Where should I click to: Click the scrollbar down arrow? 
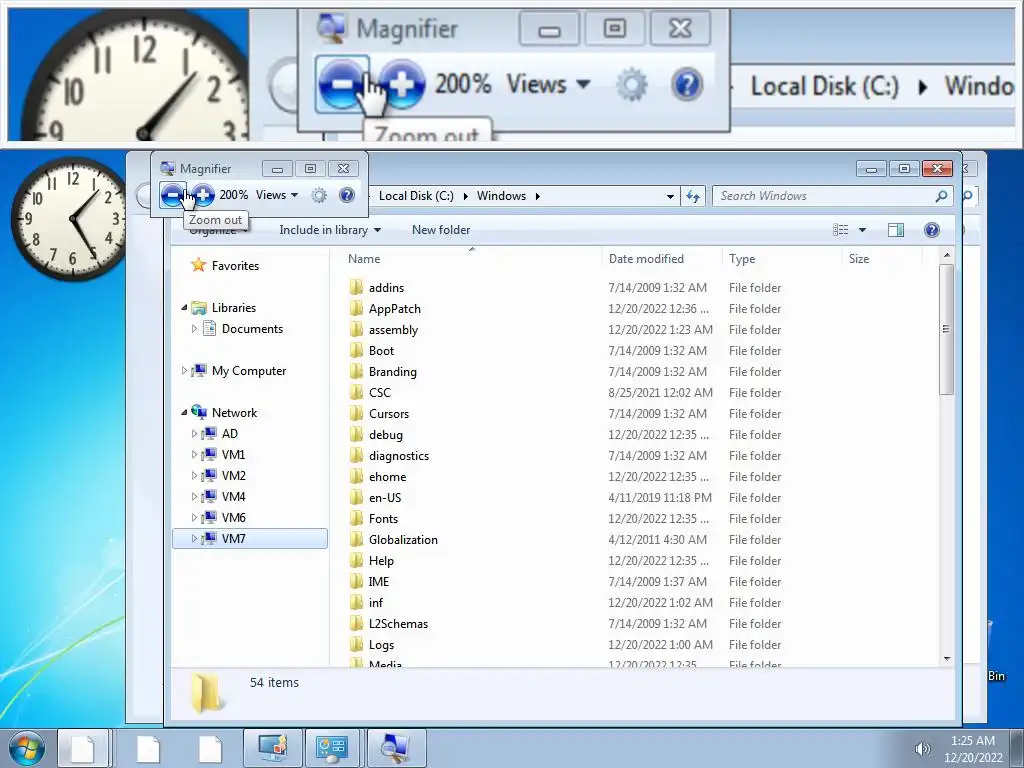[947, 658]
